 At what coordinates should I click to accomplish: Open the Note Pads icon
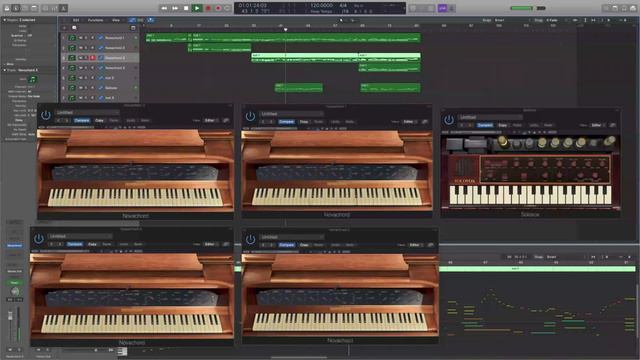click(x=615, y=8)
